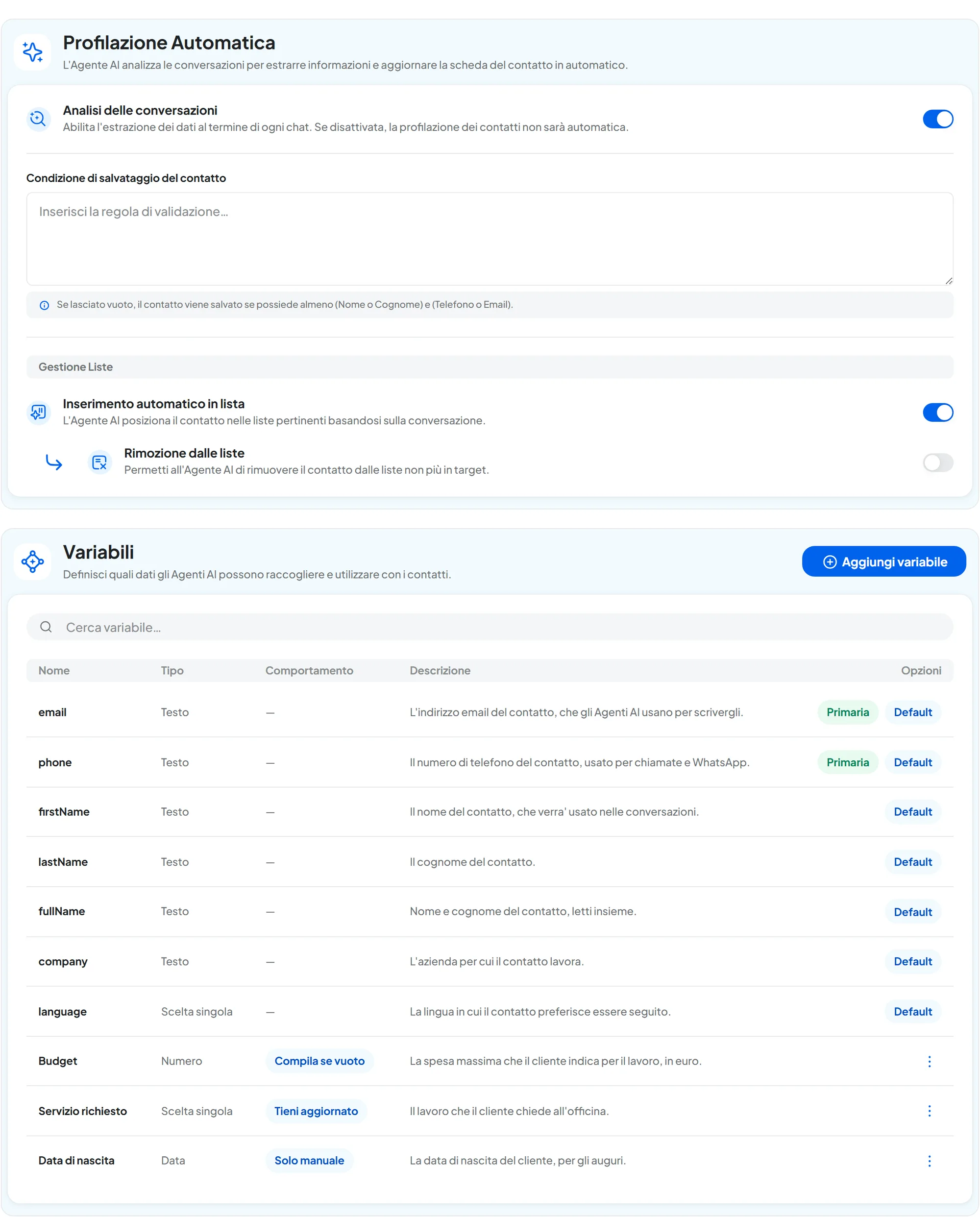Screen dimensions: 980x1217
Task: Click the Default badge in the language row
Action: pyautogui.click(x=912, y=1012)
